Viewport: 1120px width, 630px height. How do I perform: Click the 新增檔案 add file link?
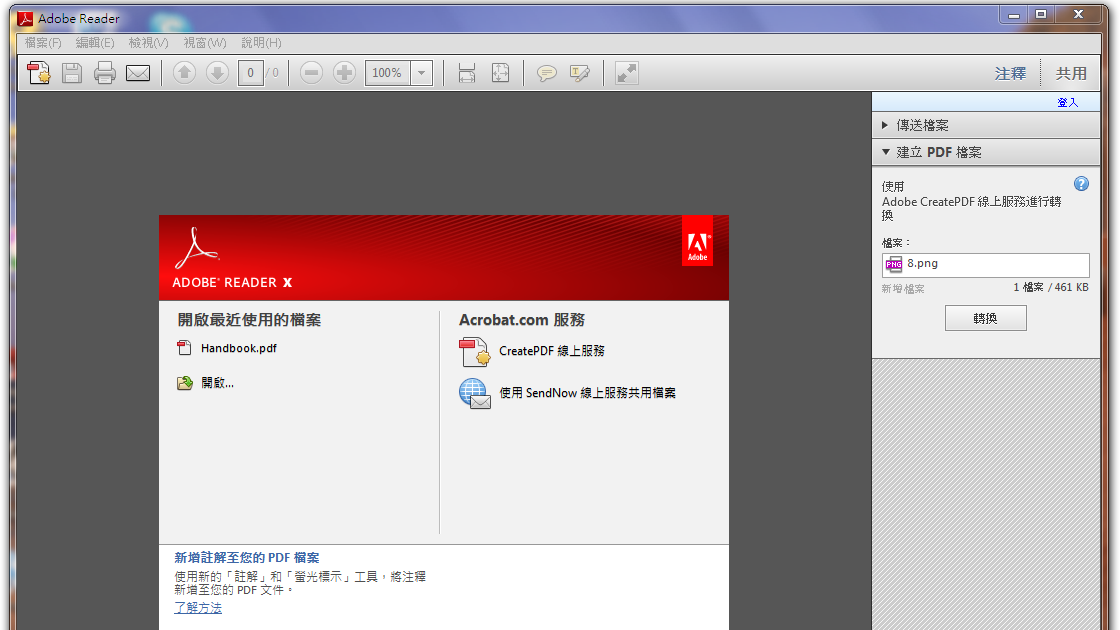[903, 289]
